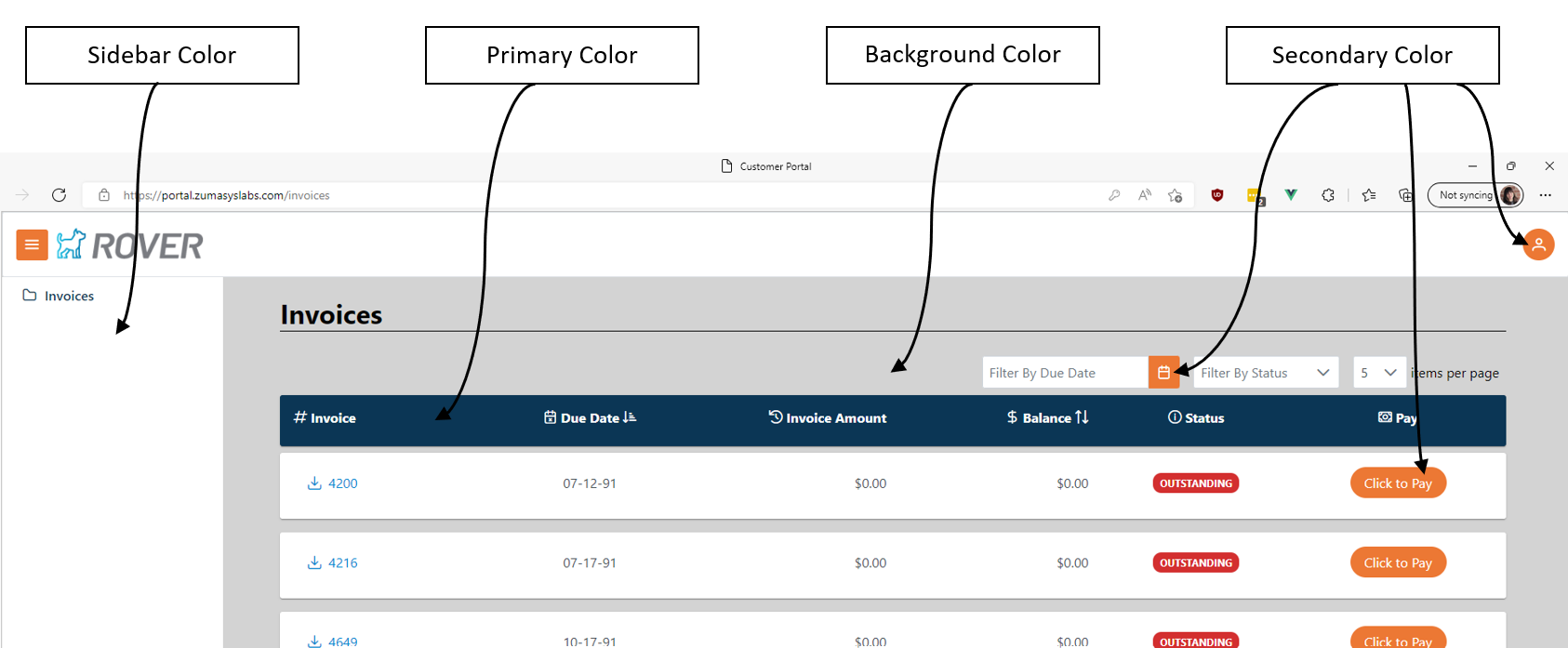The width and height of the screenshot is (1568, 648).
Task: Open the browser extensions puzzle icon
Action: pyautogui.click(x=1328, y=195)
